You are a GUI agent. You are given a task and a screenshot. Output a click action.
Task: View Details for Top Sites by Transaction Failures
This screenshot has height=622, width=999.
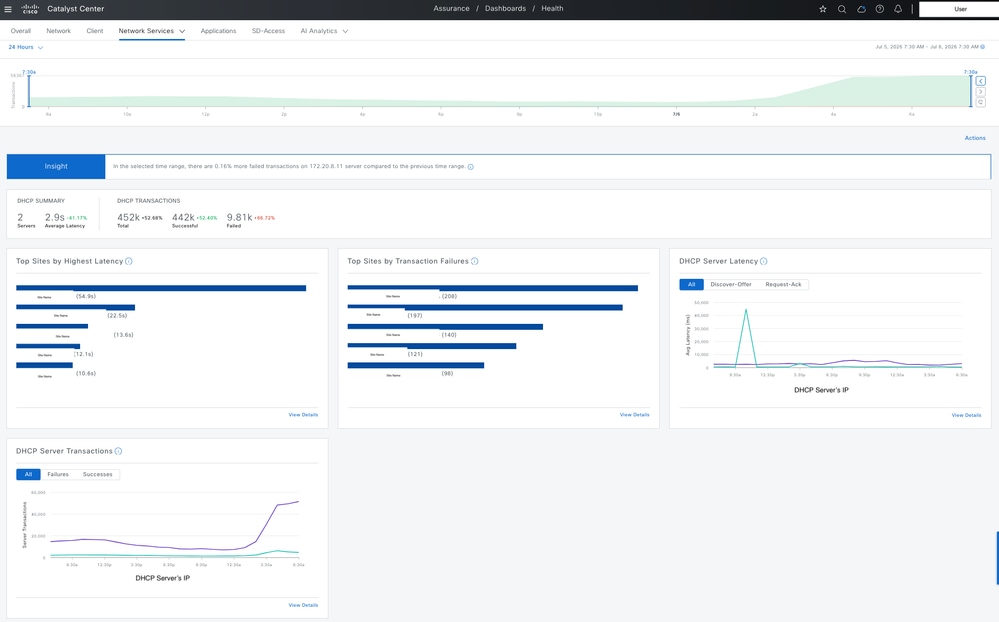(635, 415)
